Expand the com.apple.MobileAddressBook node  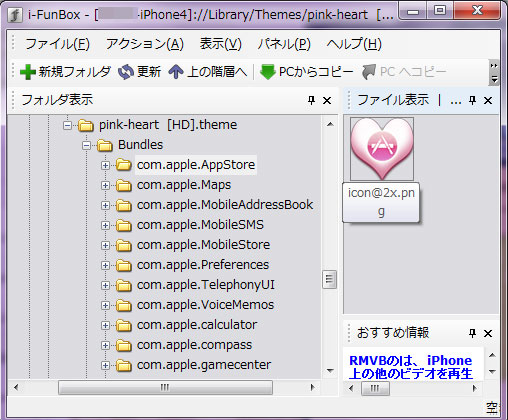[105, 205]
